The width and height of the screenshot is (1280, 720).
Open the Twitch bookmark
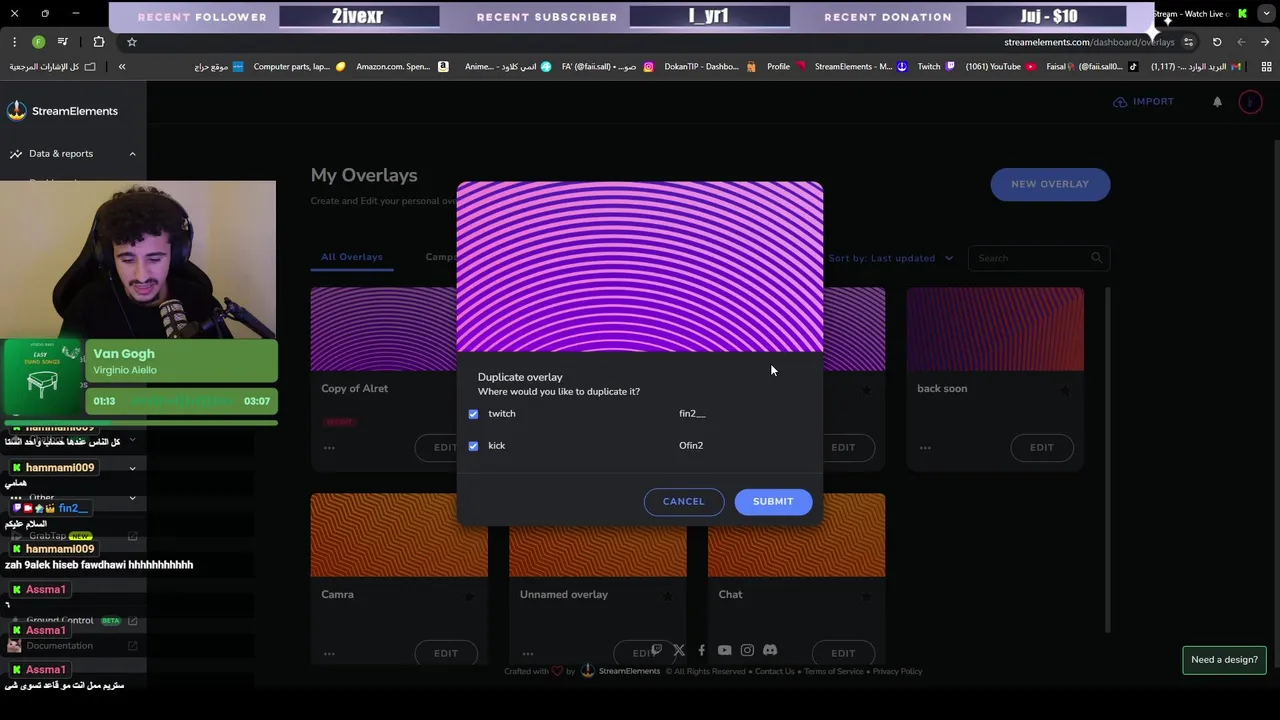[936, 67]
